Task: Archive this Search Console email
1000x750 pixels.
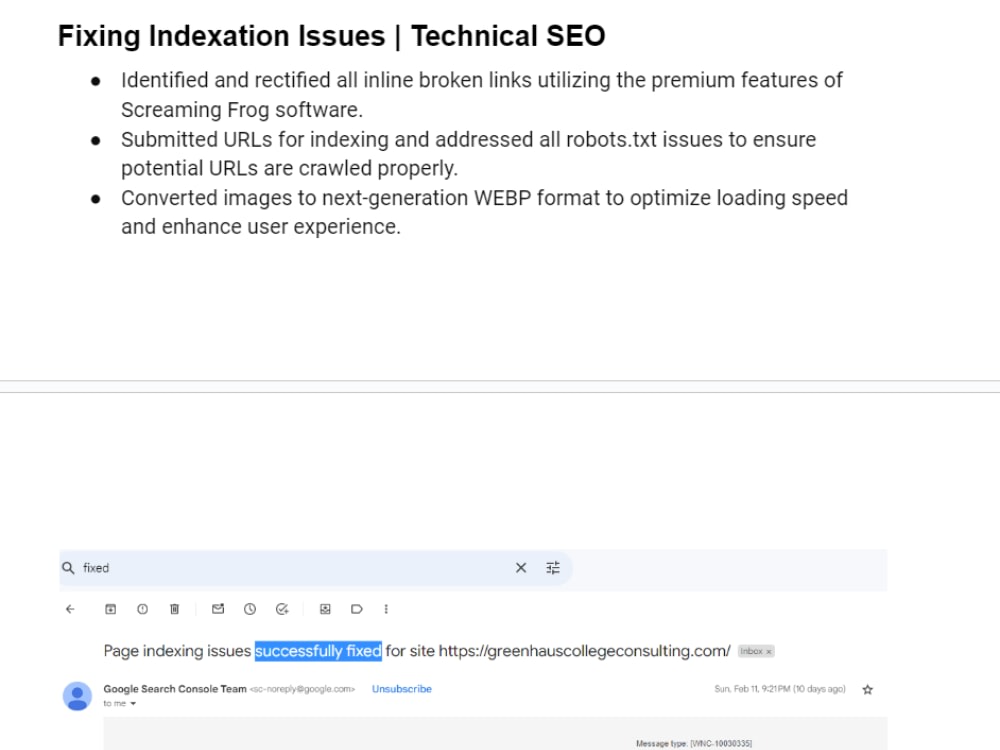Action: tap(110, 609)
